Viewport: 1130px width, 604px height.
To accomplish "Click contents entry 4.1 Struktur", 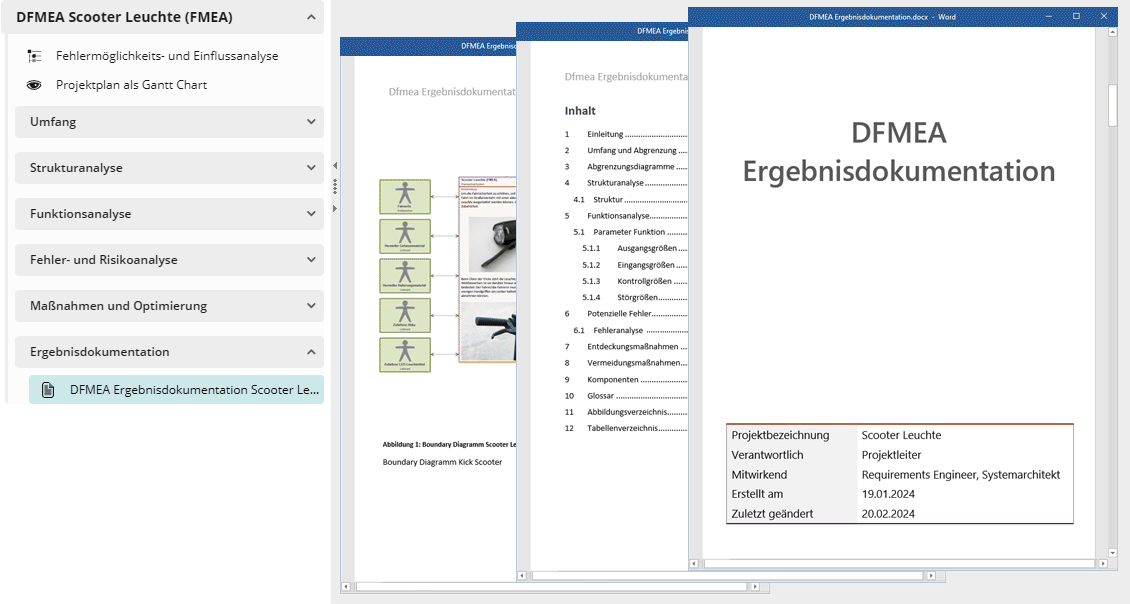I will point(631,200).
